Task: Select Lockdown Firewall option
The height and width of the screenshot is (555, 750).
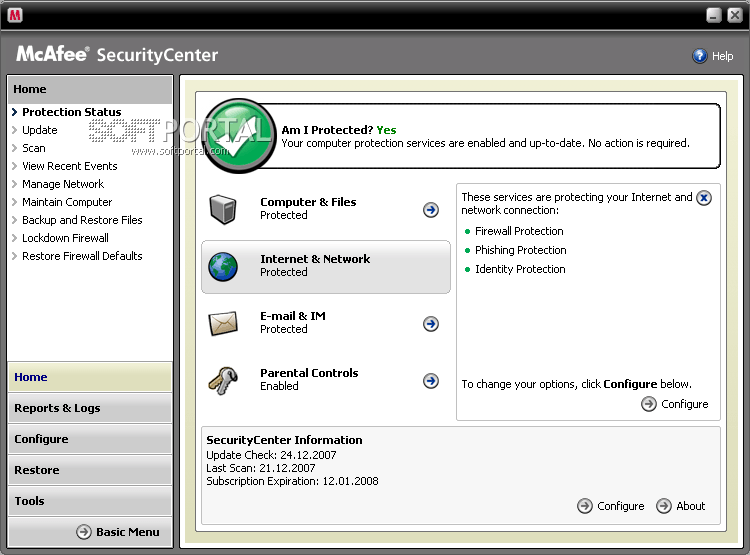Action: [x=66, y=238]
